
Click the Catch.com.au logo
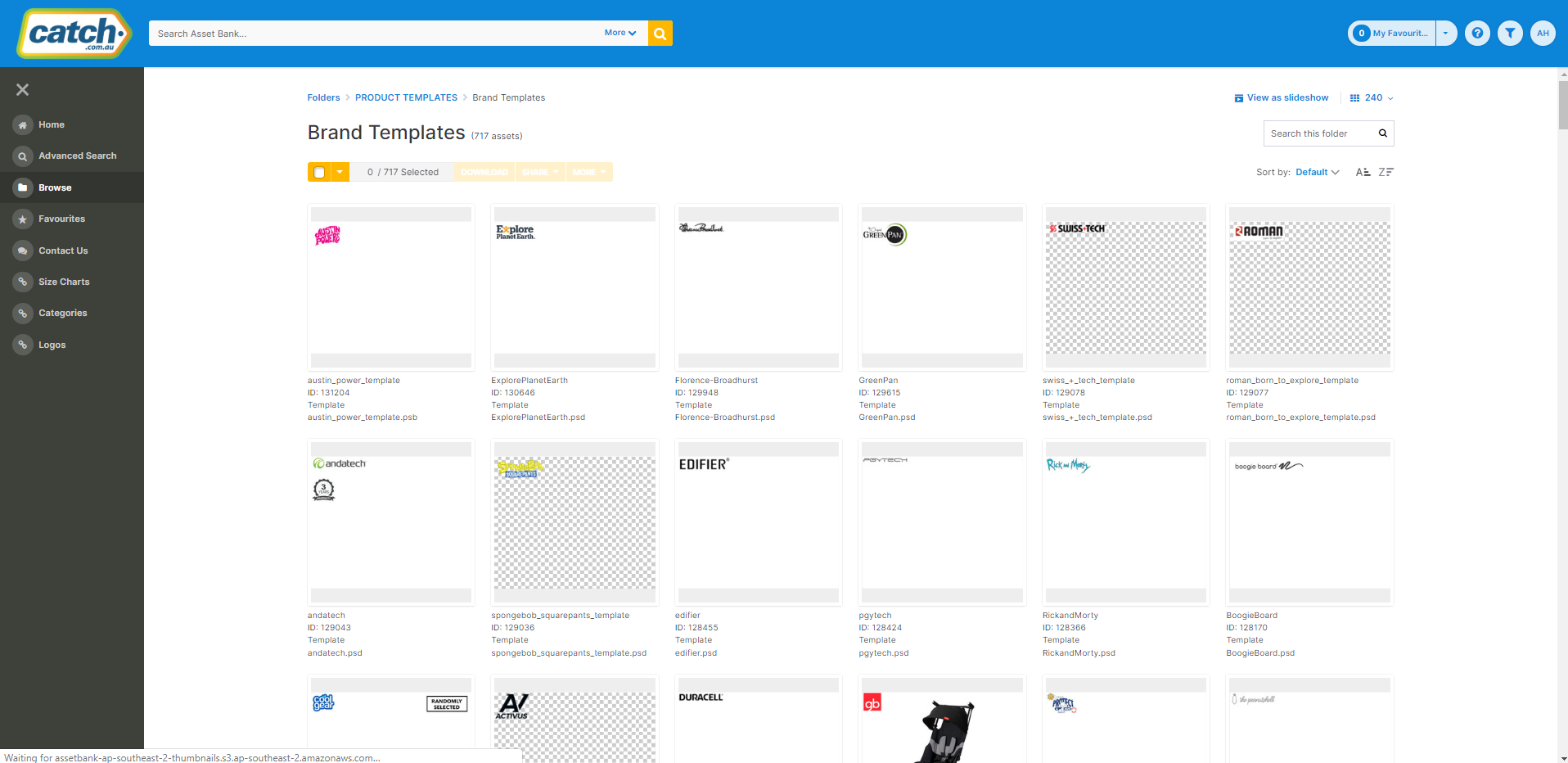click(x=74, y=34)
